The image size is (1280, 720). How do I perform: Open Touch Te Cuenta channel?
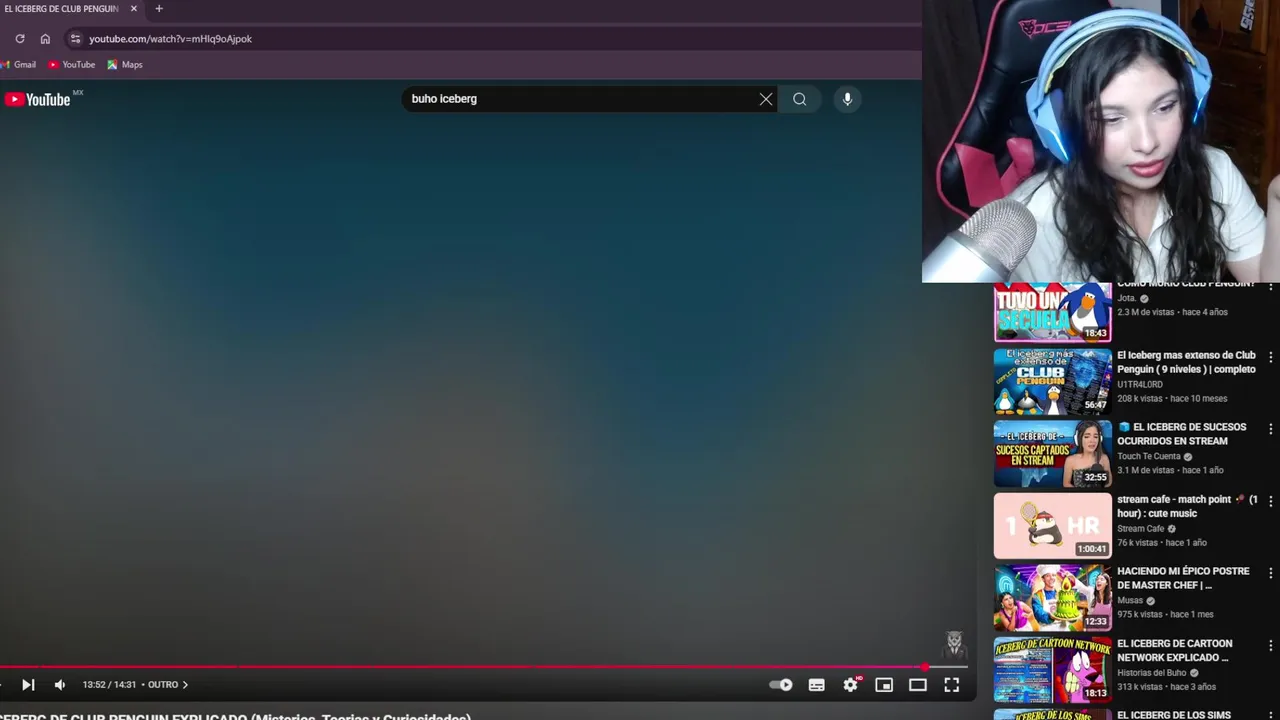tap(1149, 456)
